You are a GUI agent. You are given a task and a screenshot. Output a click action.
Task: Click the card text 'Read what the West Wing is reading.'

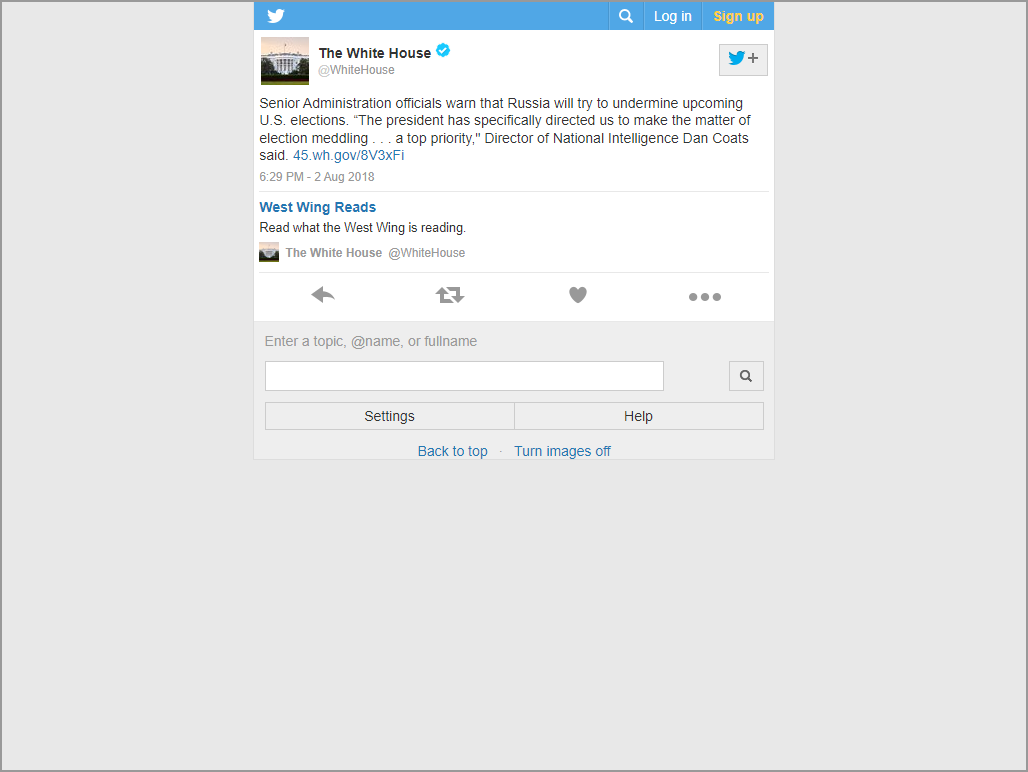[x=363, y=227]
